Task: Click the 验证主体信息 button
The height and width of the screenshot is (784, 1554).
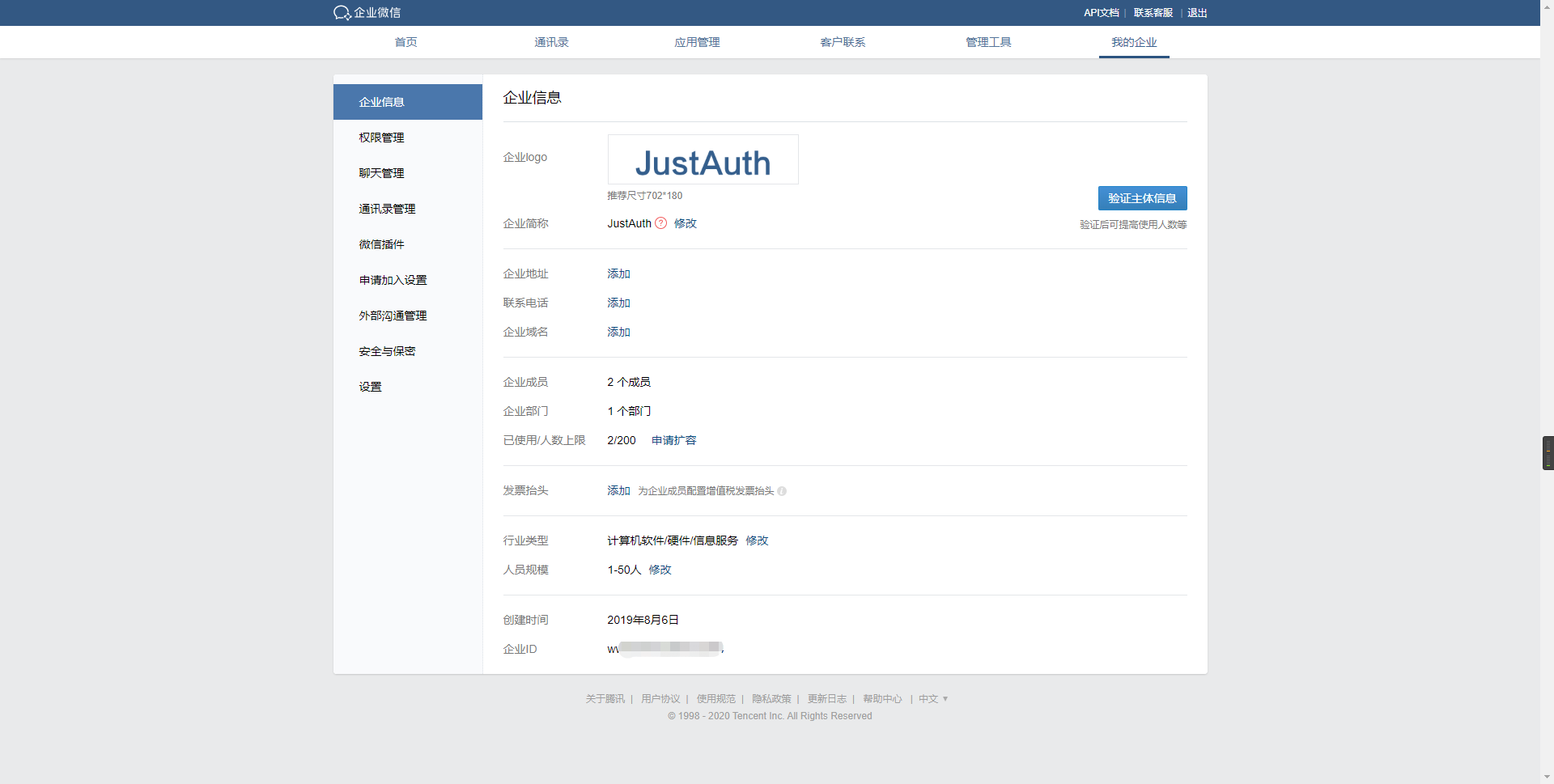Action: click(x=1142, y=198)
